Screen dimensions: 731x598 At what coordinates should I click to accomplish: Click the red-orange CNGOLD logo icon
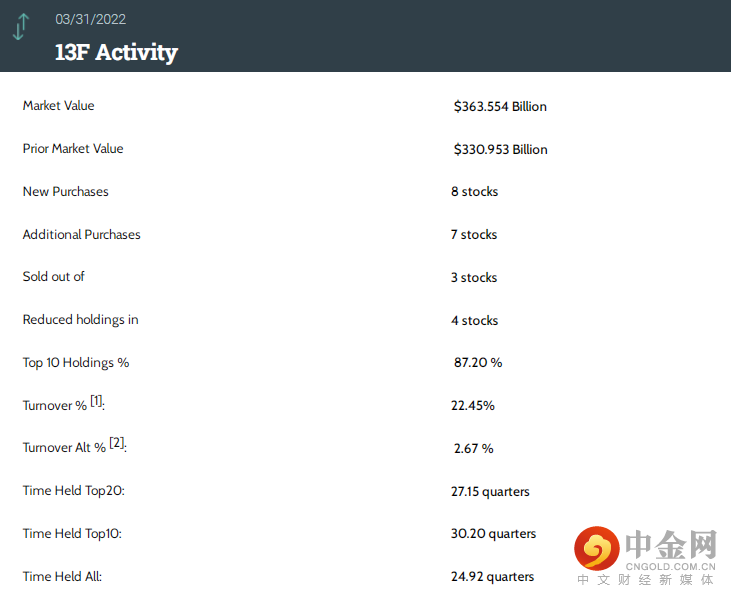(x=597, y=548)
